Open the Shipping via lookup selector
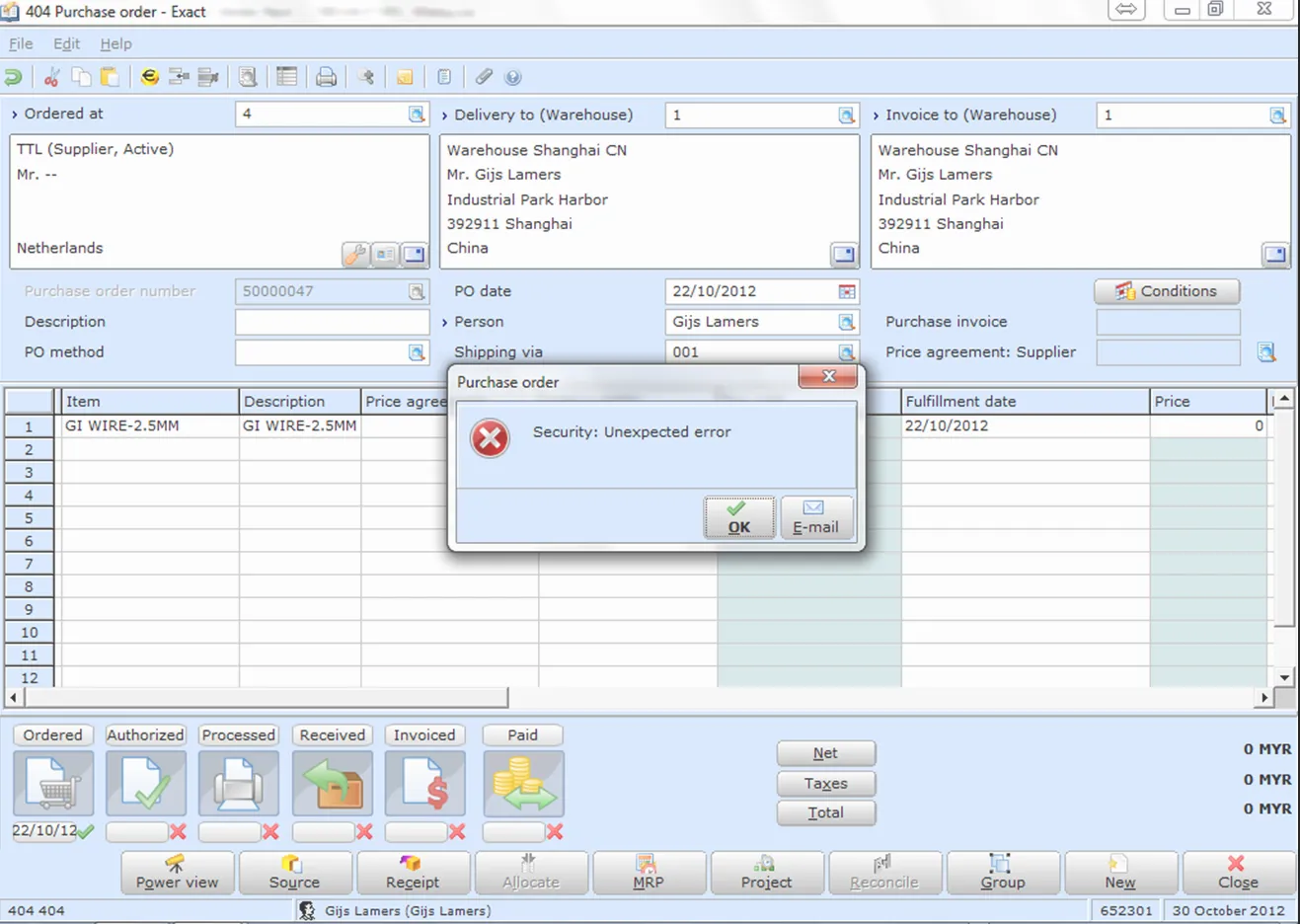The height and width of the screenshot is (924, 1300). pos(846,352)
